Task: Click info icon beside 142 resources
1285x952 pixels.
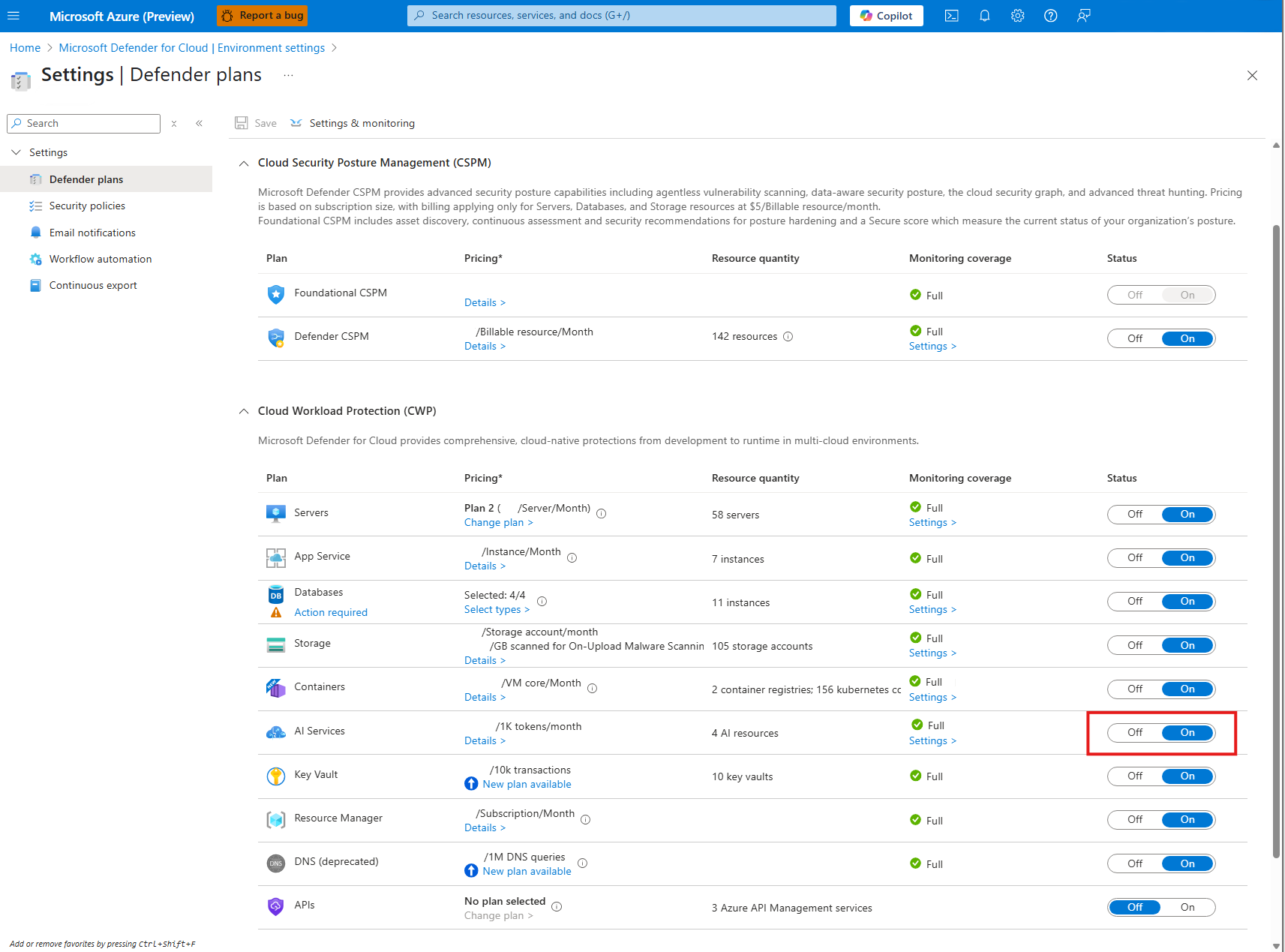Action: click(788, 336)
